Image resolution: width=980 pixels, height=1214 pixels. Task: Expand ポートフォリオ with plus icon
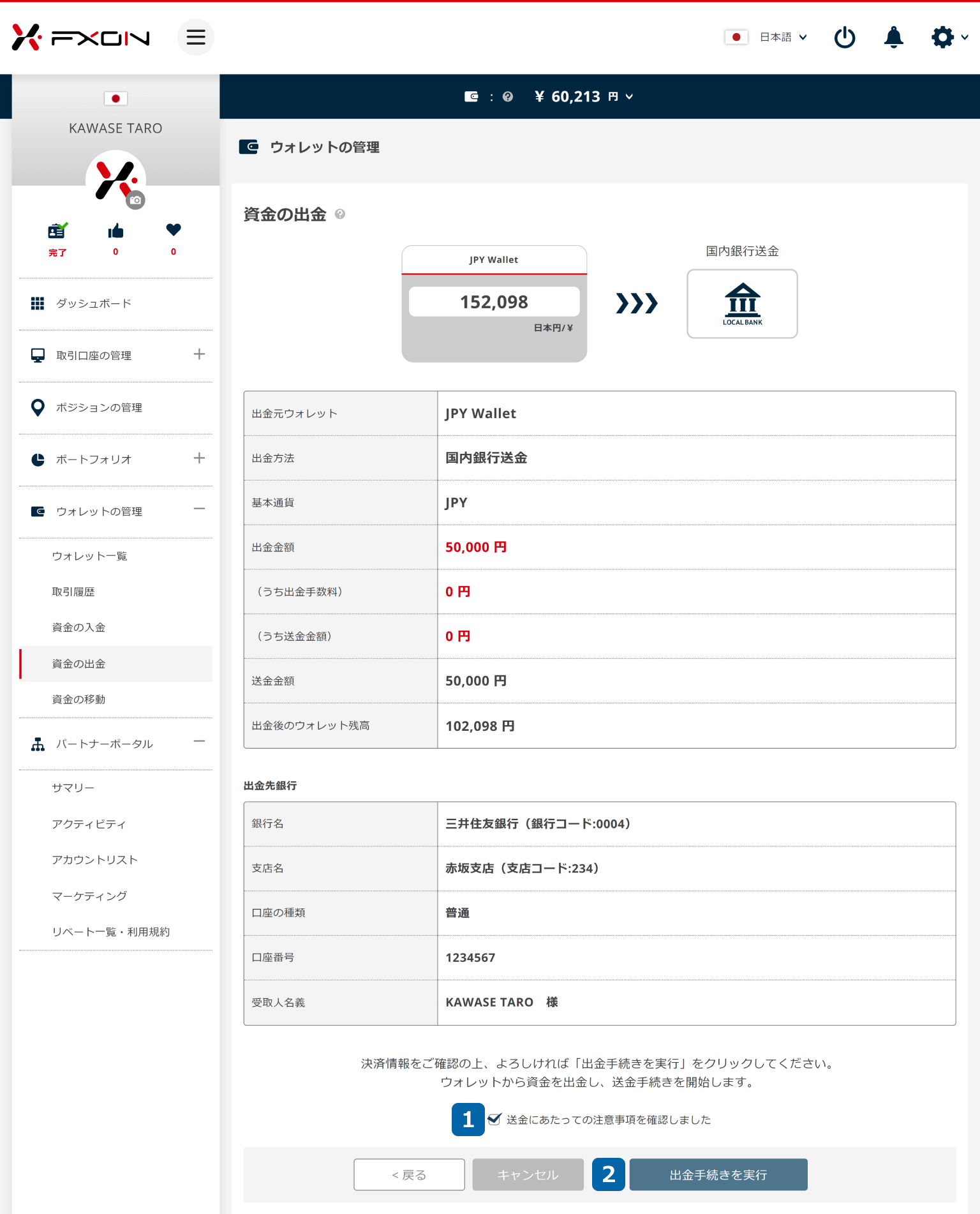point(199,458)
